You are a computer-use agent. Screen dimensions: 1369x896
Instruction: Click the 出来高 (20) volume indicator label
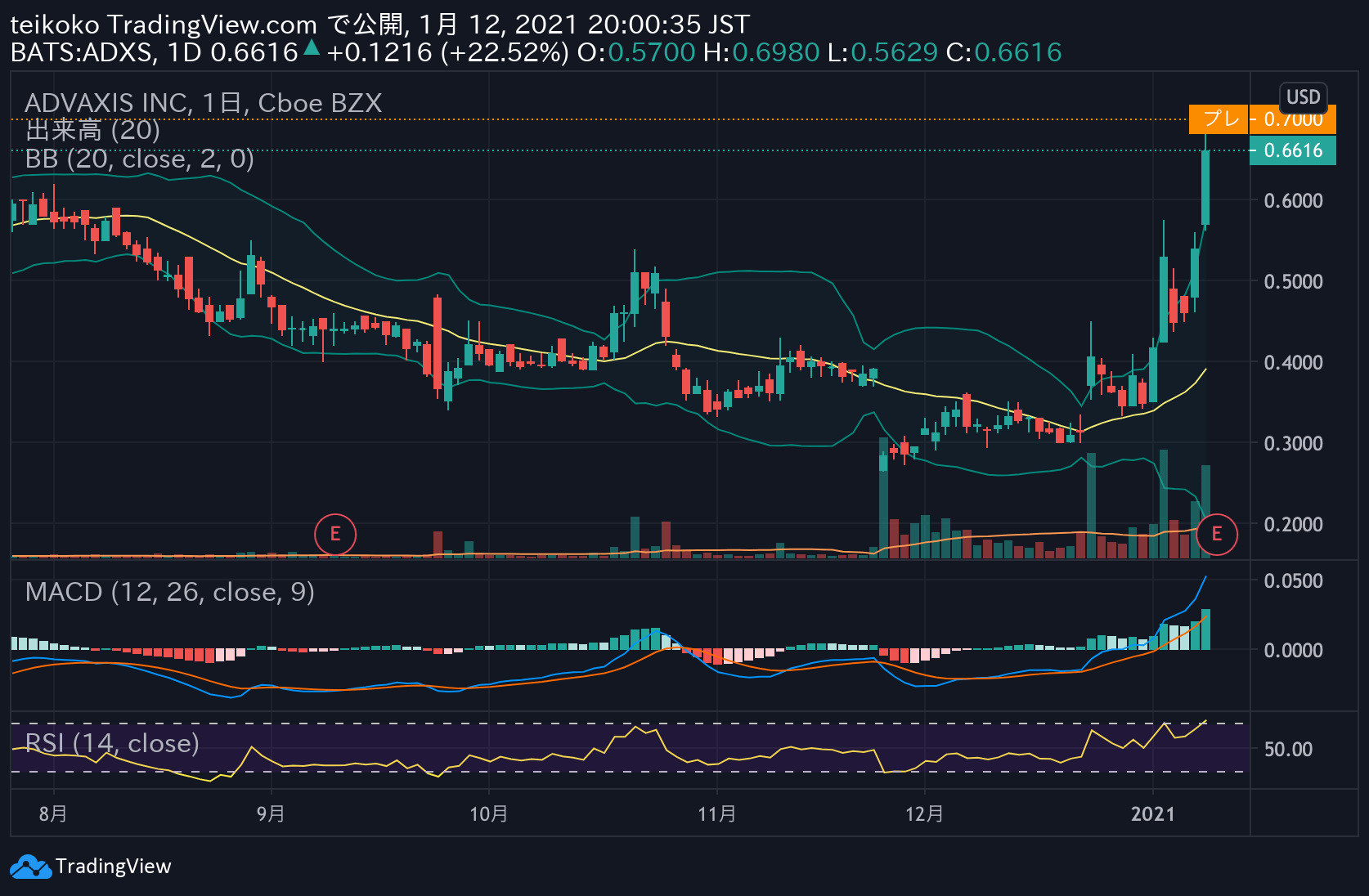(92, 130)
